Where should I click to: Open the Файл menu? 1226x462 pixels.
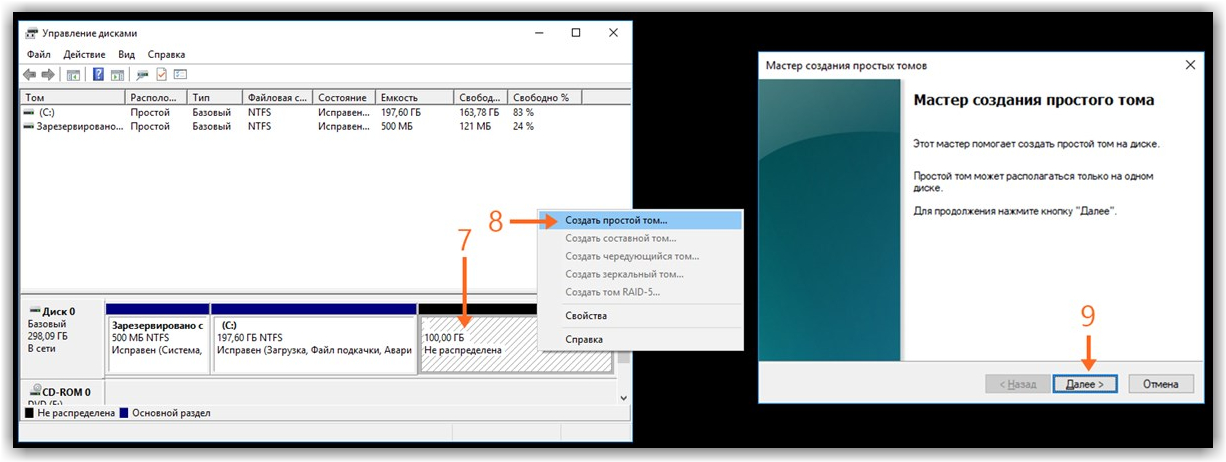point(39,54)
